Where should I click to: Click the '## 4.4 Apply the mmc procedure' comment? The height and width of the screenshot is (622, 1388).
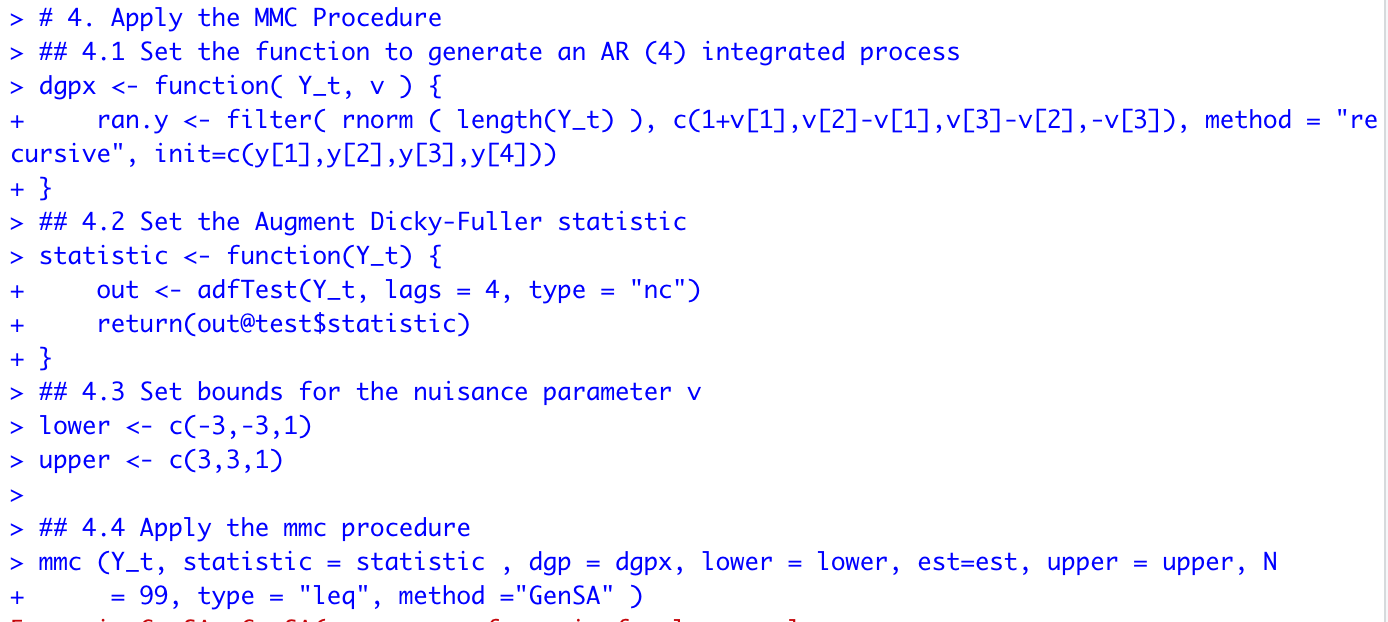pyautogui.click(x=254, y=528)
